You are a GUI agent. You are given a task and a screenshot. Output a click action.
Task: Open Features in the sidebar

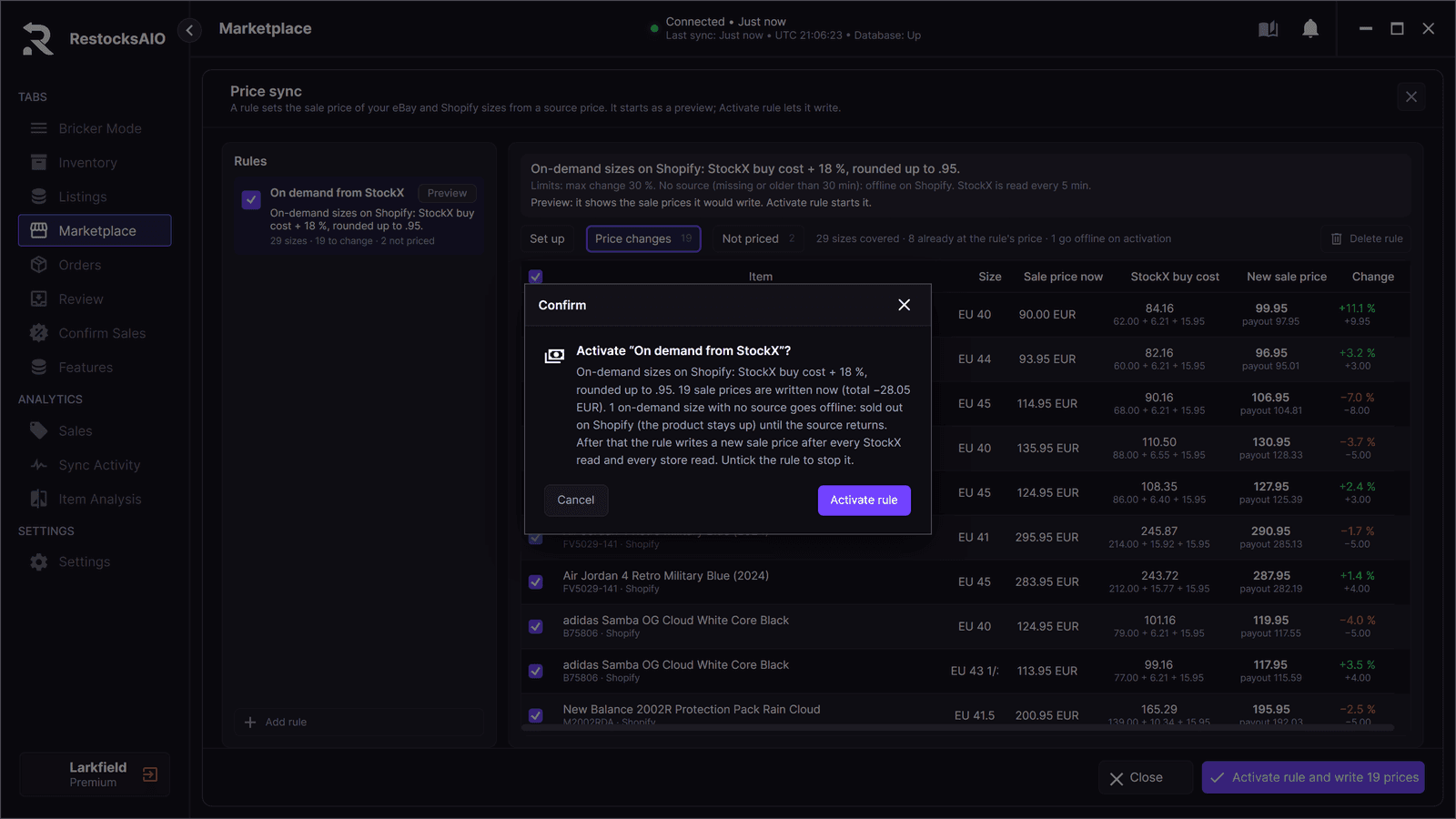(x=95, y=368)
